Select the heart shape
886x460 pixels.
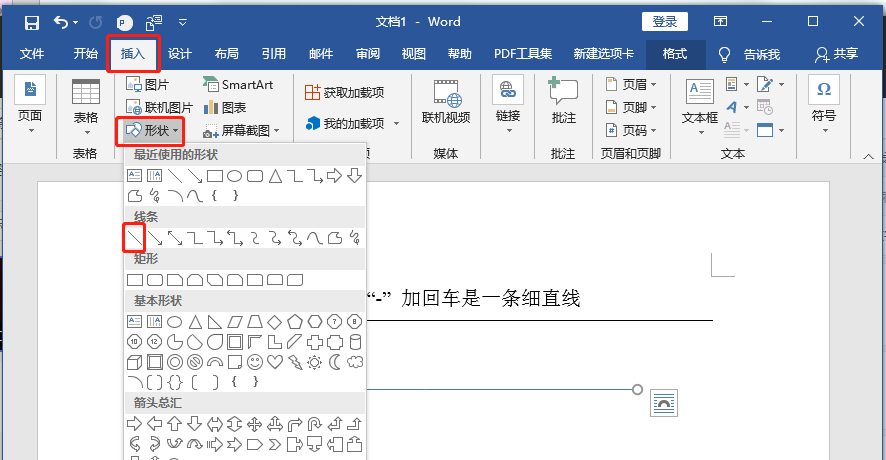click(275, 362)
